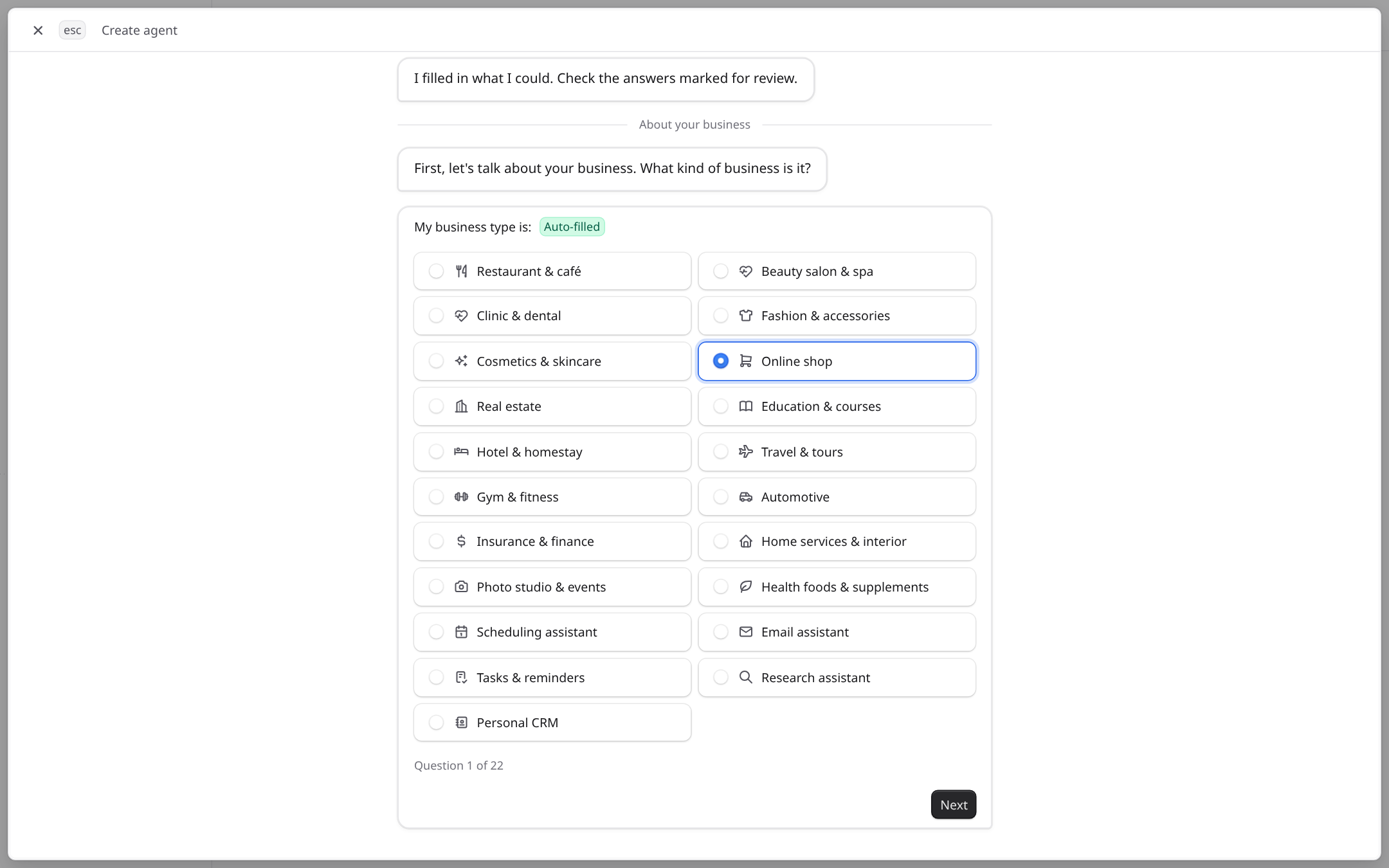Viewport: 1389px width, 868px height.
Task: Select the selected Online shop radio button
Action: [x=721, y=361]
